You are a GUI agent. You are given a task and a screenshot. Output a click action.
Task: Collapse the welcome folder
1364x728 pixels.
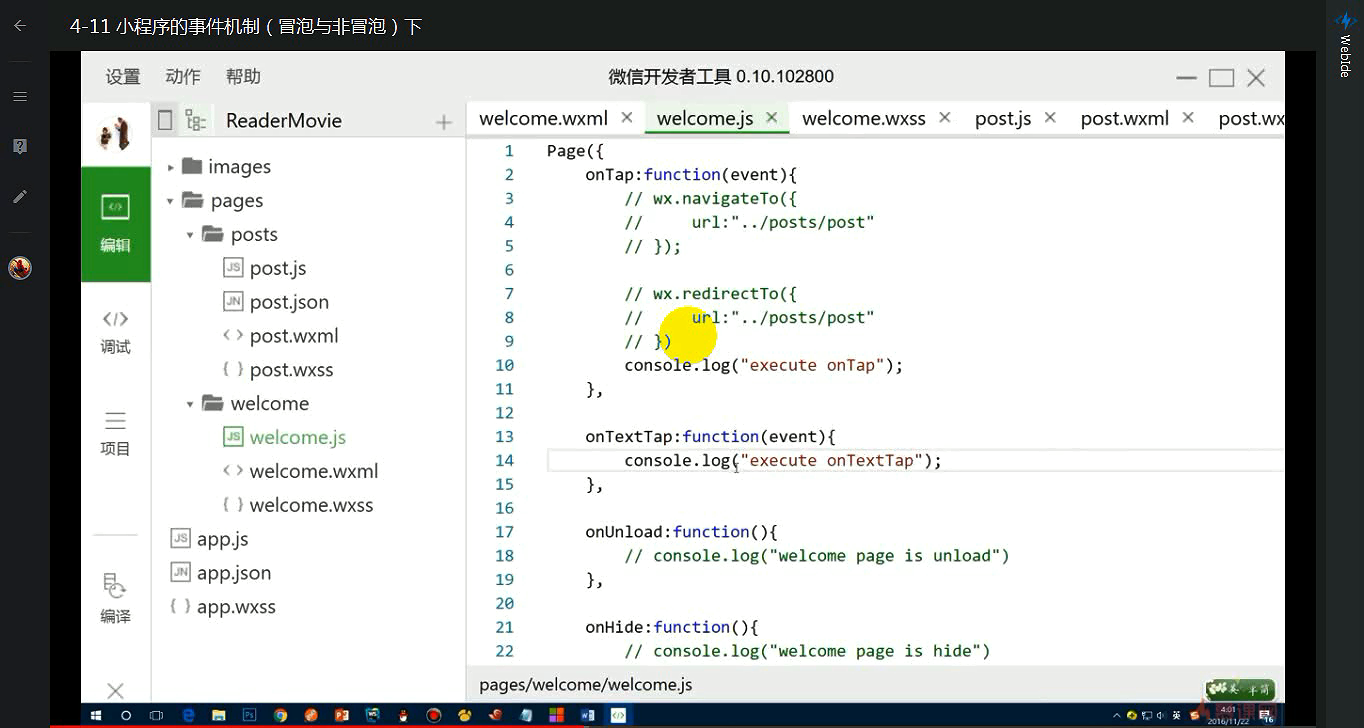pyautogui.click(x=190, y=404)
